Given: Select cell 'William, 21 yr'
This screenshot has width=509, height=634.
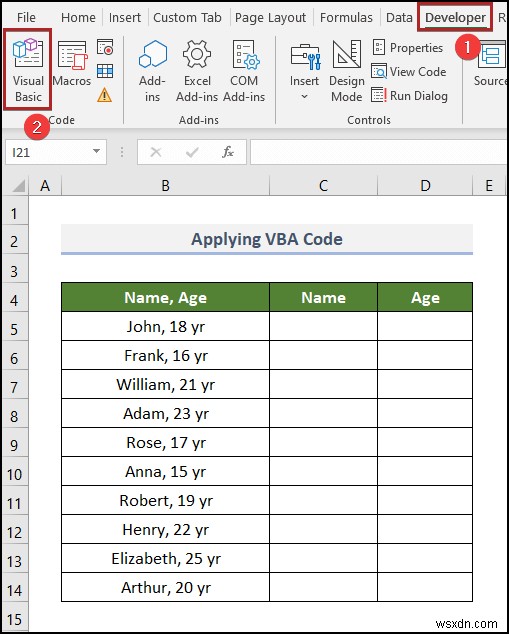Looking at the screenshot, I should click(165, 384).
